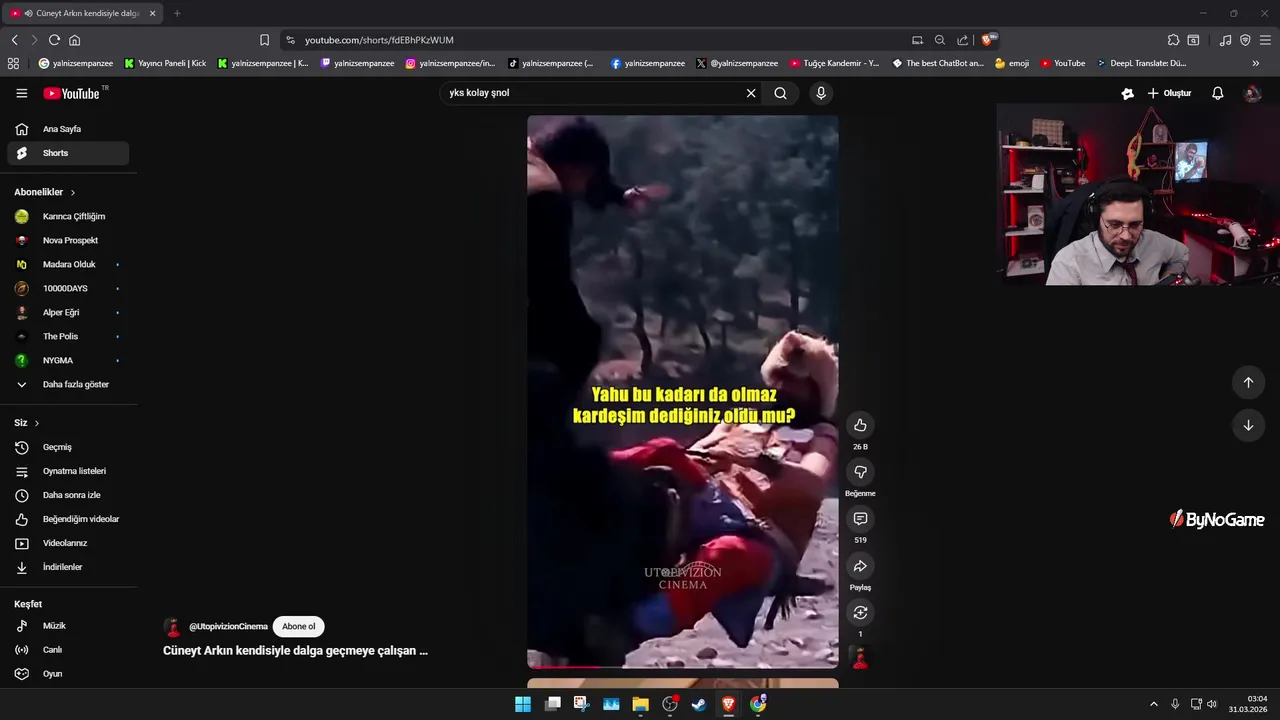Open Nova Prospekt channel
Screen dimensions: 1280x720
pyautogui.click(x=68, y=240)
